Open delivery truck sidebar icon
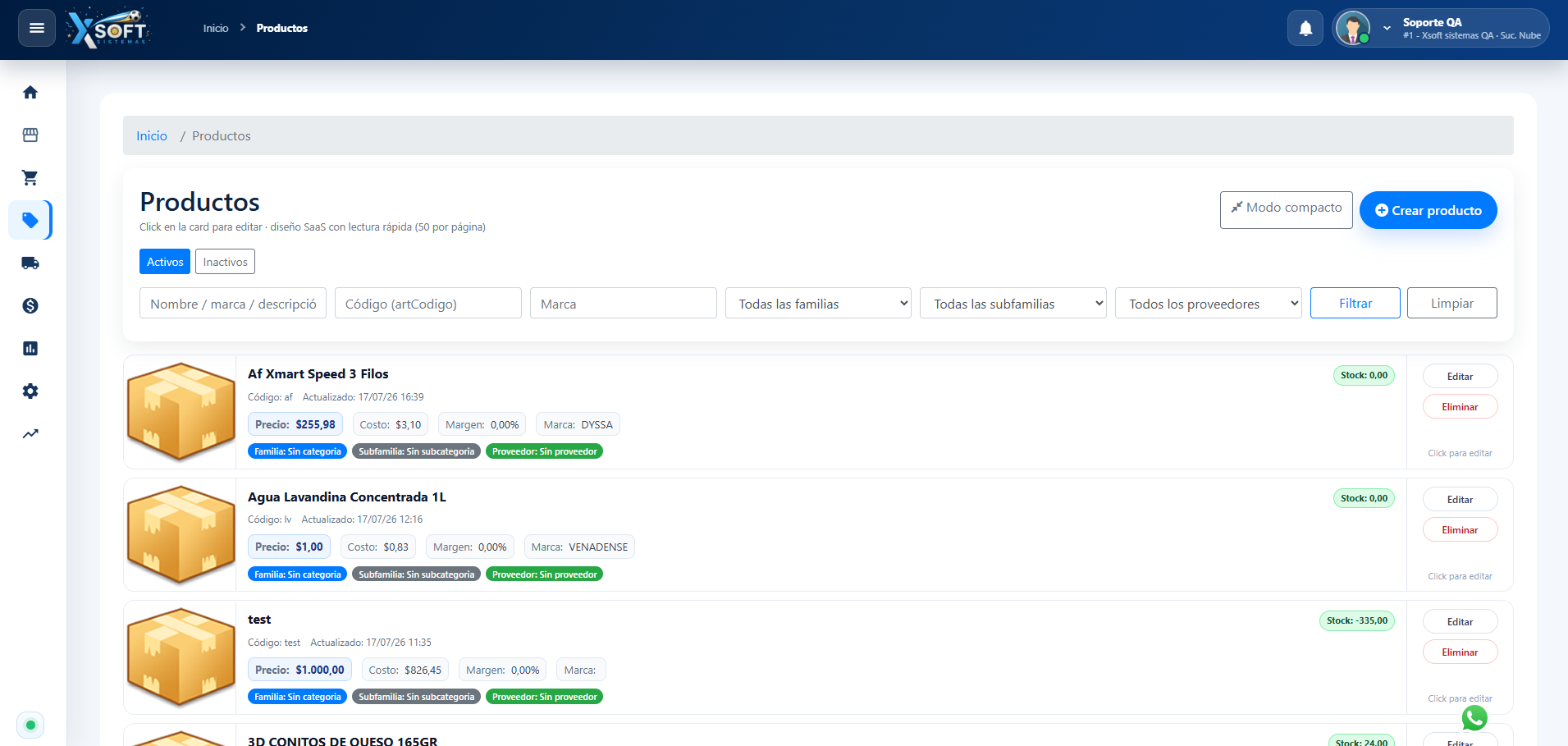The image size is (1568, 746). pyautogui.click(x=30, y=263)
